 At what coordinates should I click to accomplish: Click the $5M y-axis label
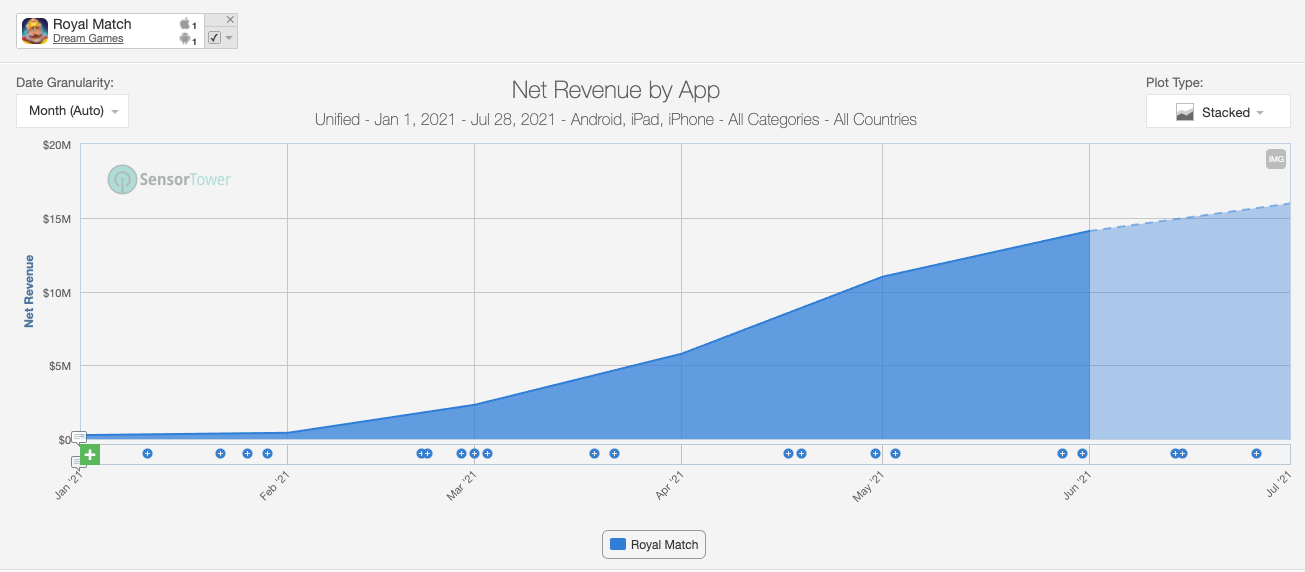coord(60,366)
